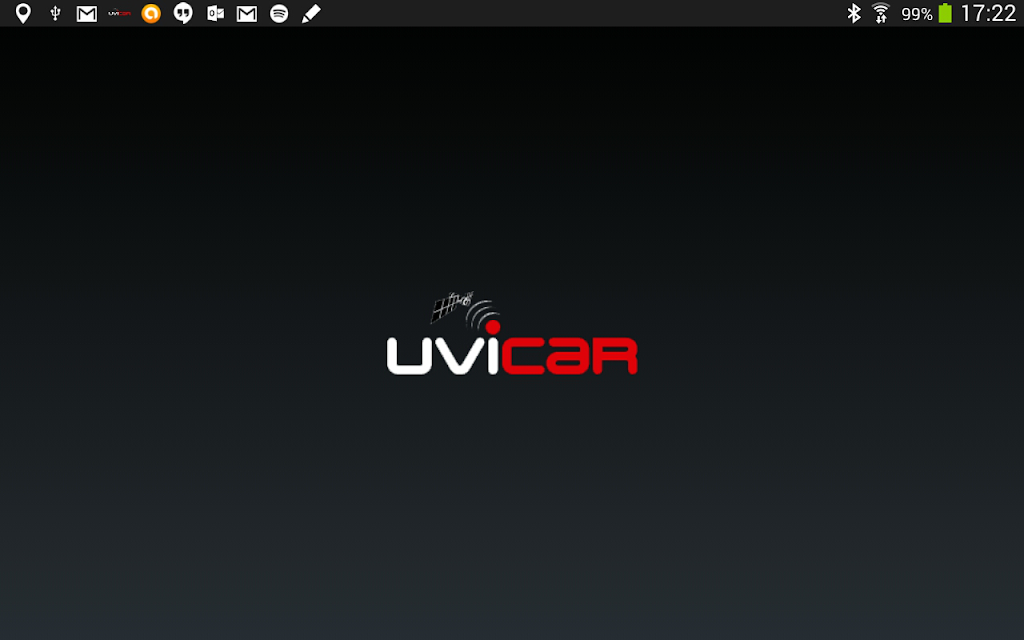The image size is (1024, 640).
Task: Tap the 99% battery percentage
Action: [x=917, y=14]
